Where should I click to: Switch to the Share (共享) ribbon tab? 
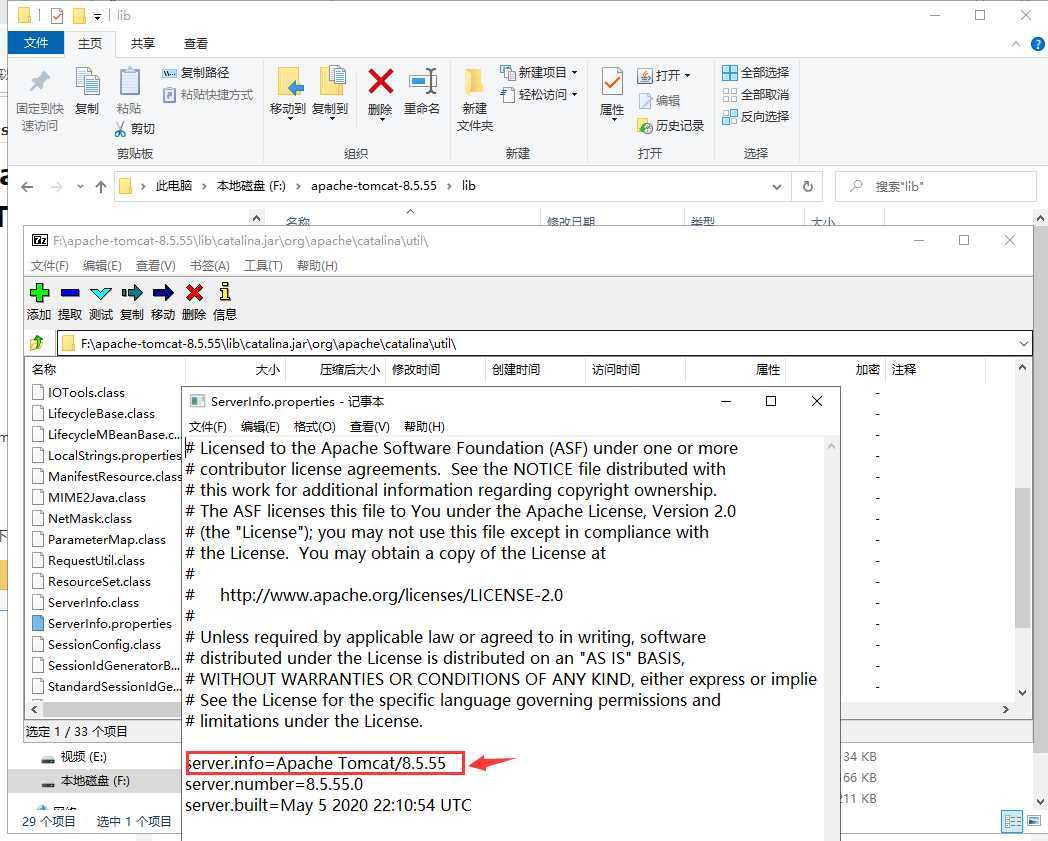coord(142,43)
